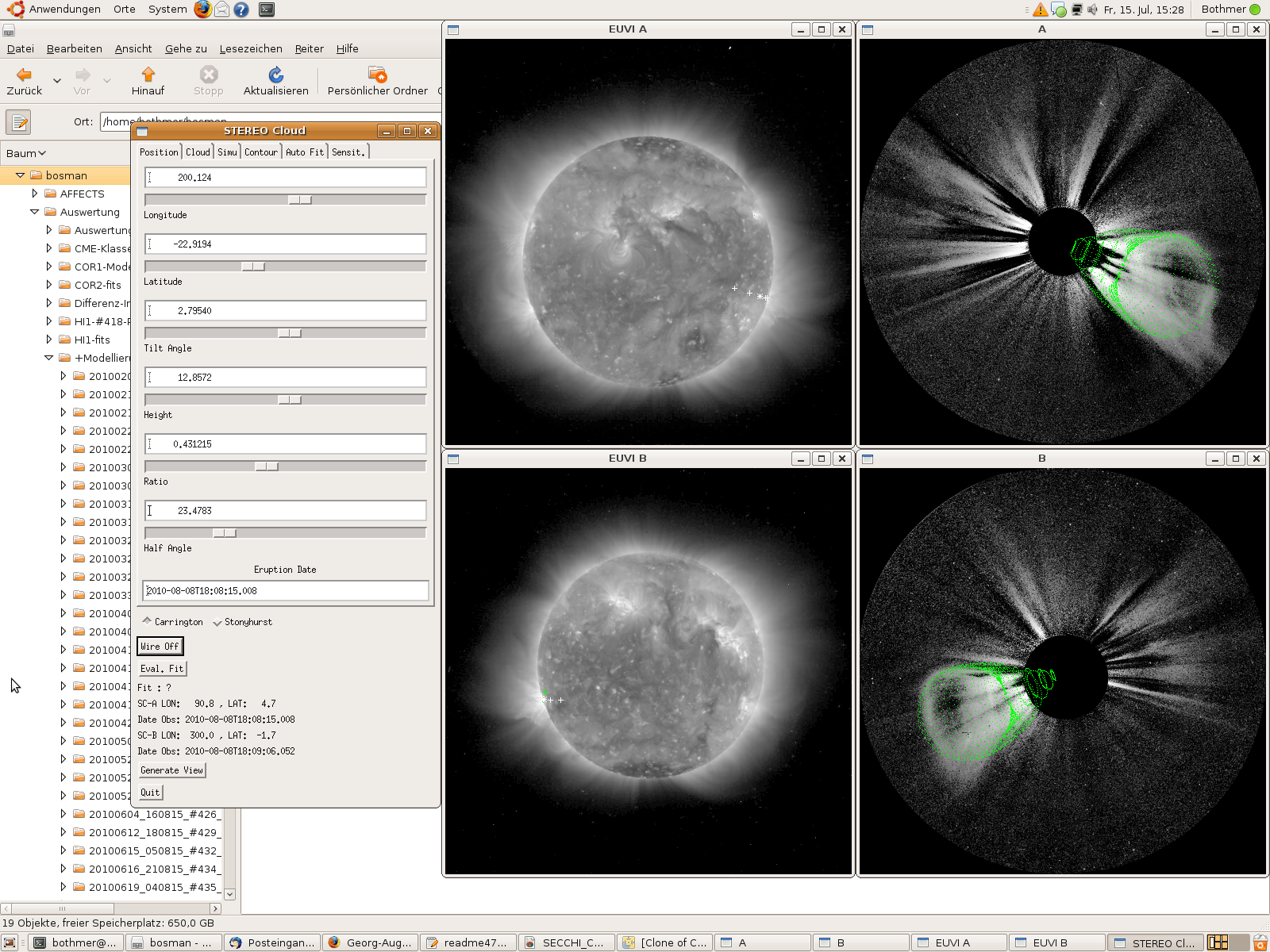Switch to the Contour tab
Screen dimensions: 1270x952
261,152
